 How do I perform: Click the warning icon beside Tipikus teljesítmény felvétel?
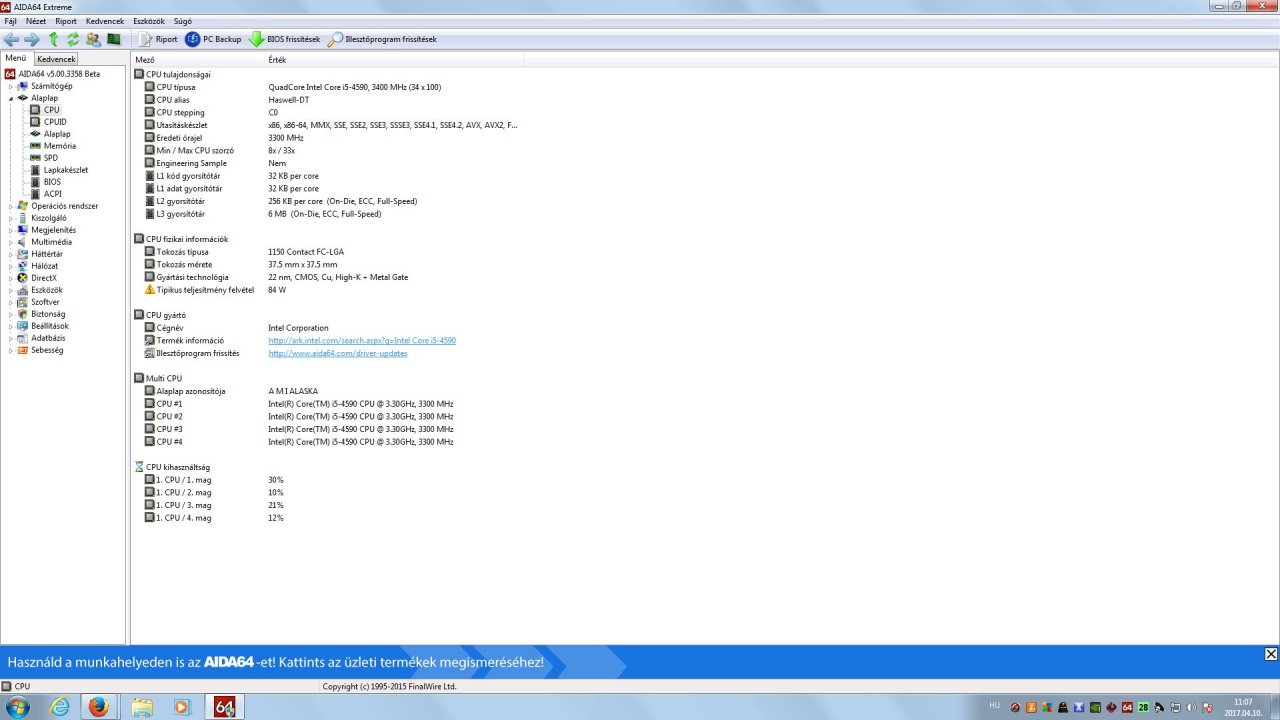coord(150,290)
